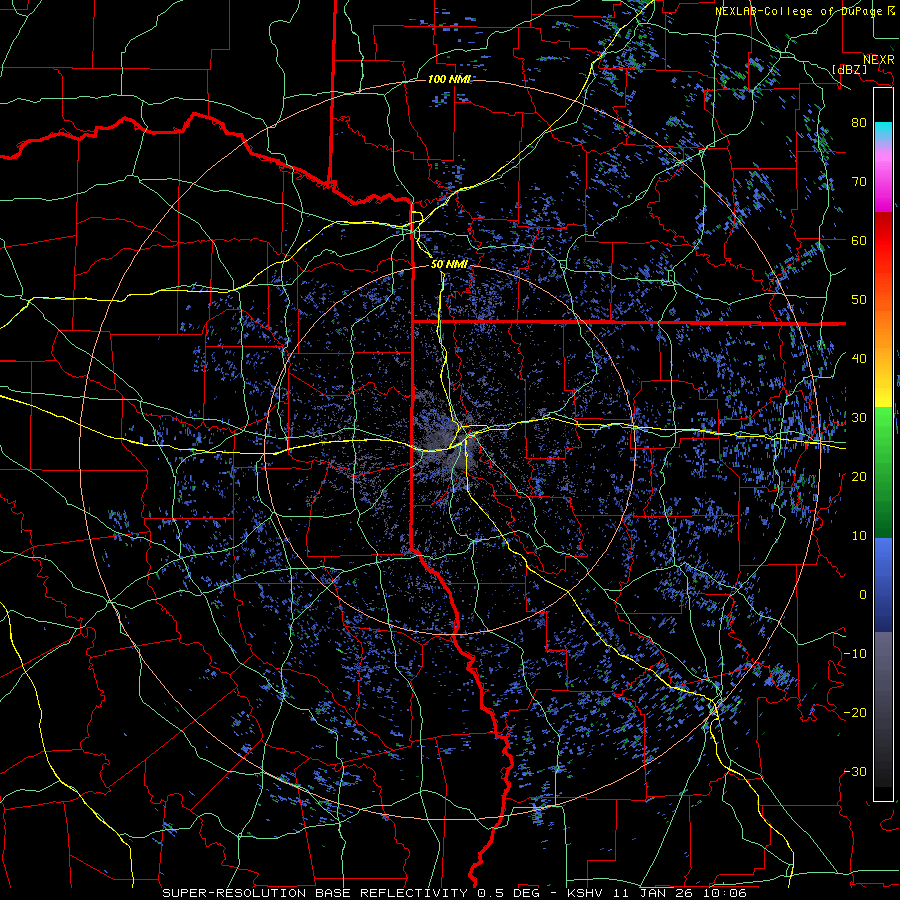Click the -20 value on the dBZ scale

pos(855,712)
